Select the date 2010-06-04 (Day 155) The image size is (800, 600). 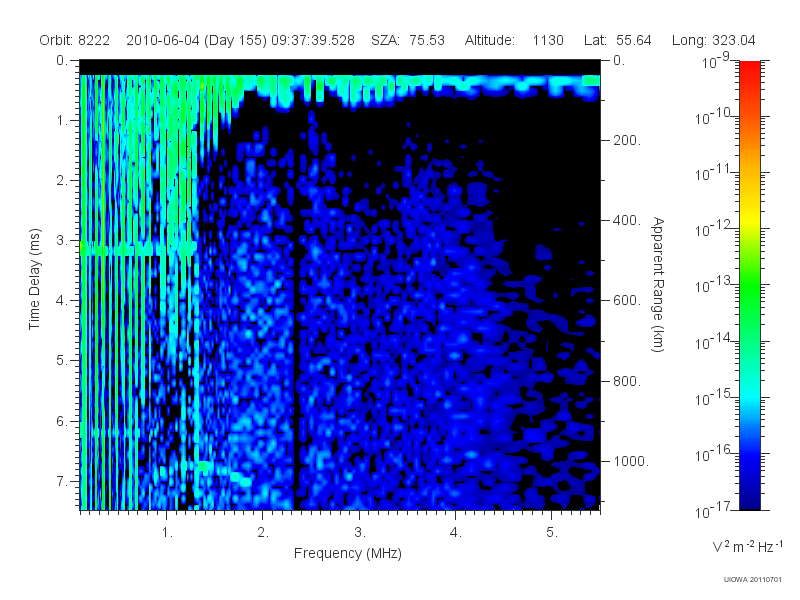[x=196, y=40]
